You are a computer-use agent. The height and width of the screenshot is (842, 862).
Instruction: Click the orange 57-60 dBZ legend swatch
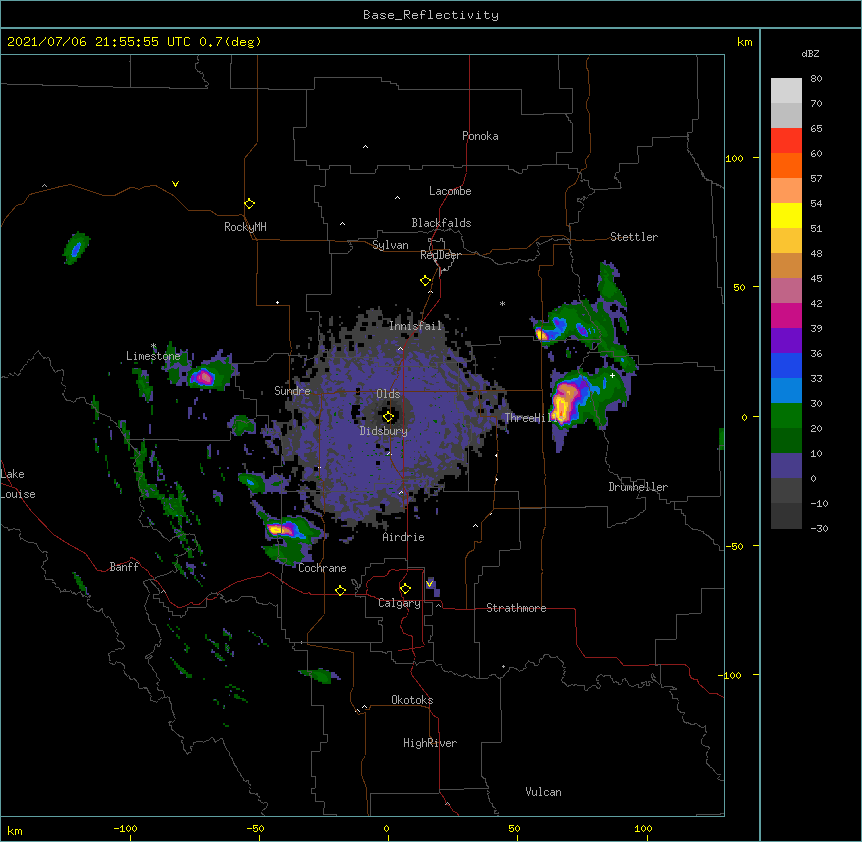pyautogui.click(x=786, y=165)
